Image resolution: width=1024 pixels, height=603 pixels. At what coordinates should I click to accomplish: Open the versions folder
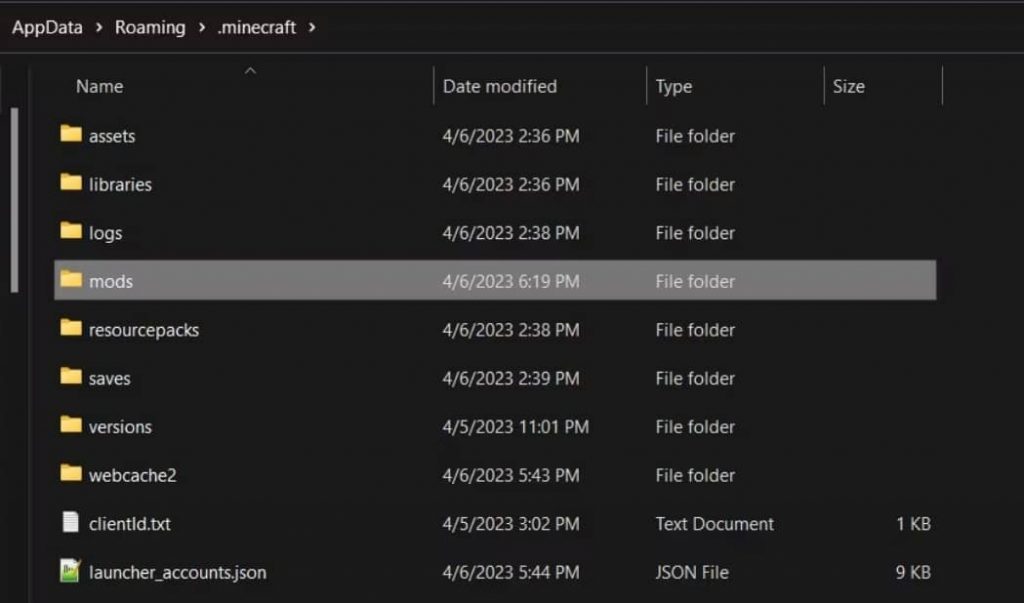coord(120,426)
